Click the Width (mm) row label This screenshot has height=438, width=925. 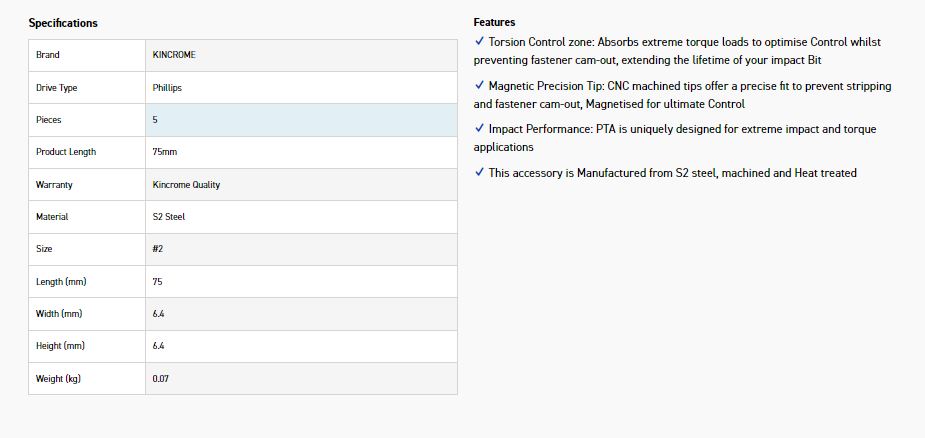(x=59, y=314)
